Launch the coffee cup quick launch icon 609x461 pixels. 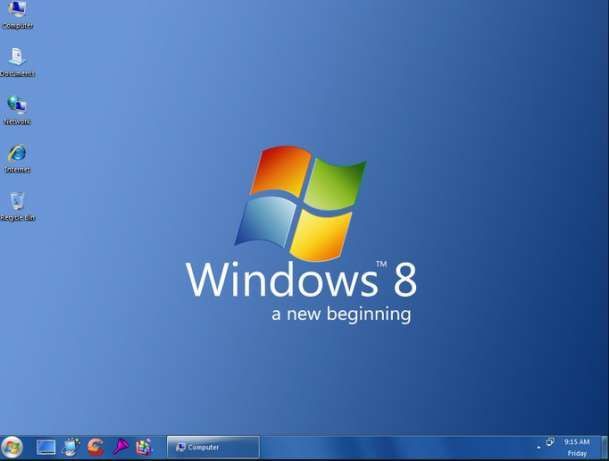(x=71, y=447)
